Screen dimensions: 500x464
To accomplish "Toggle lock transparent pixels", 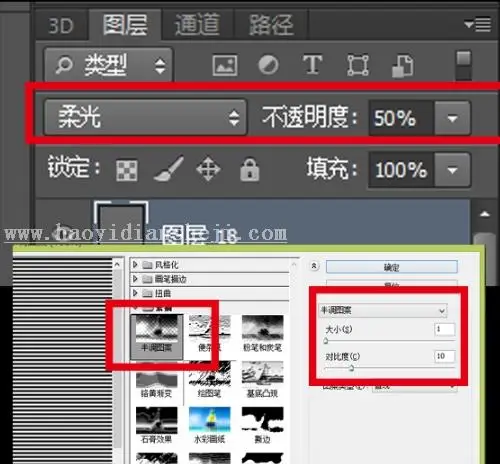I will (x=127, y=170).
